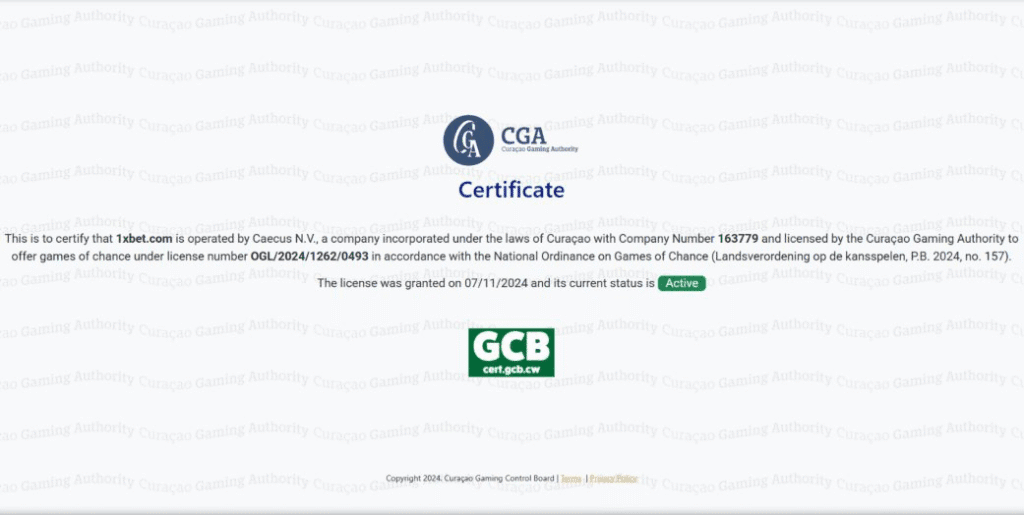The width and height of the screenshot is (1024, 515).
Task: Click 'This is to certify that' opening text
Action: (x=58, y=239)
